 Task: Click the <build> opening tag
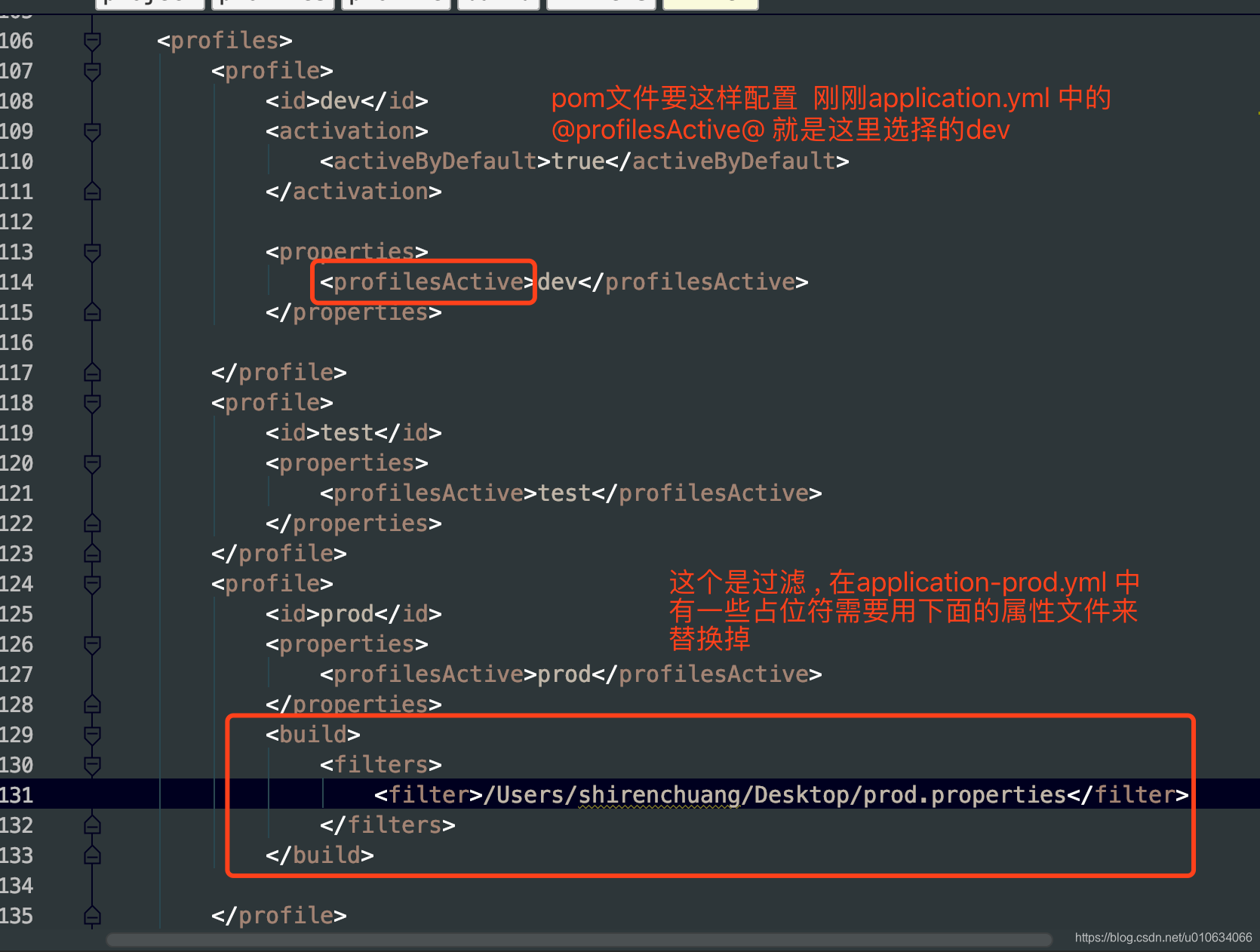click(313, 735)
